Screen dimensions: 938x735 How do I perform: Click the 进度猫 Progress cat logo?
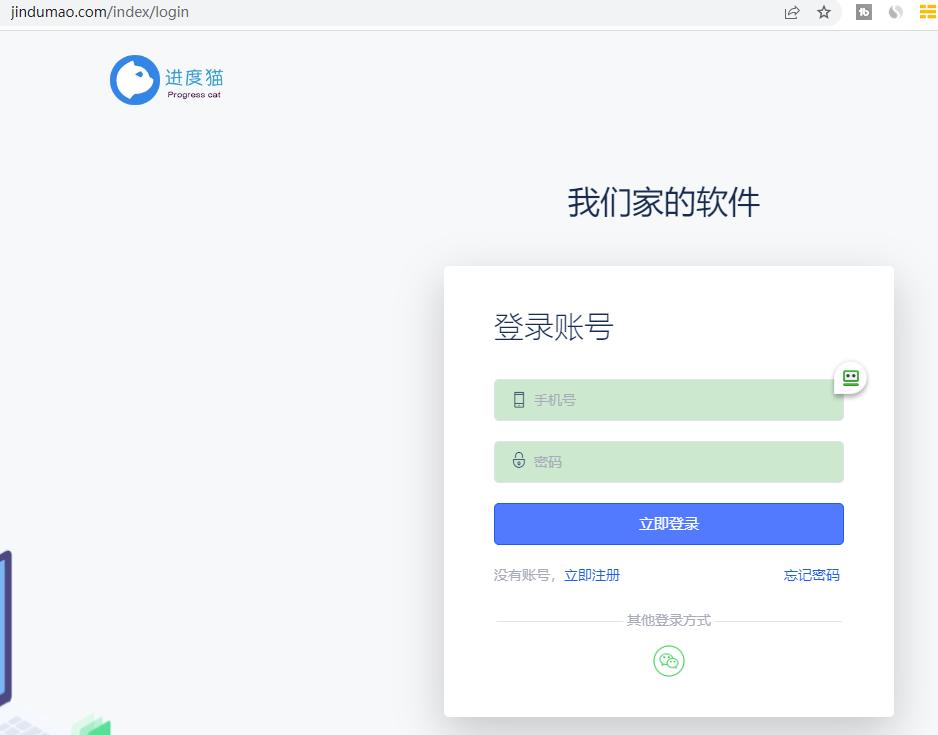(165, 79)
